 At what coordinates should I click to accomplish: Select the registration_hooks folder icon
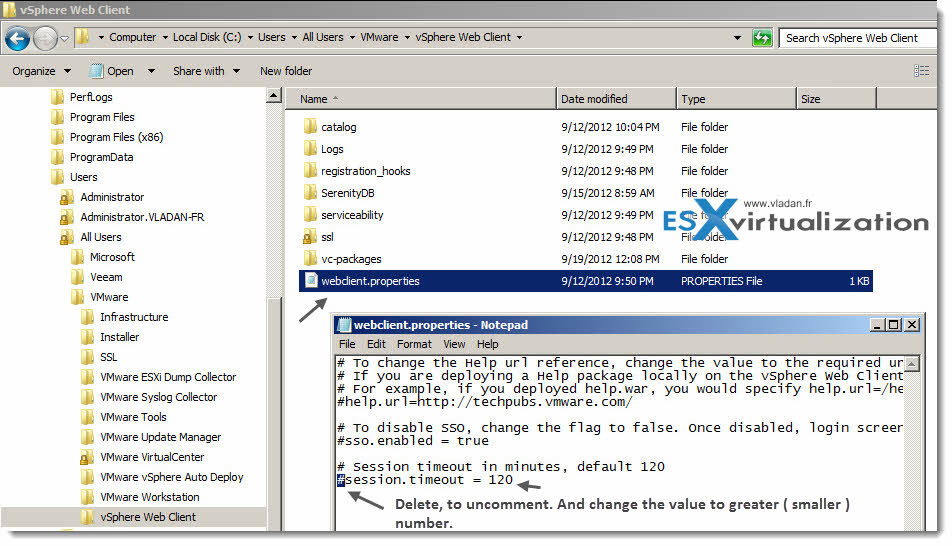tap(310, 170)
